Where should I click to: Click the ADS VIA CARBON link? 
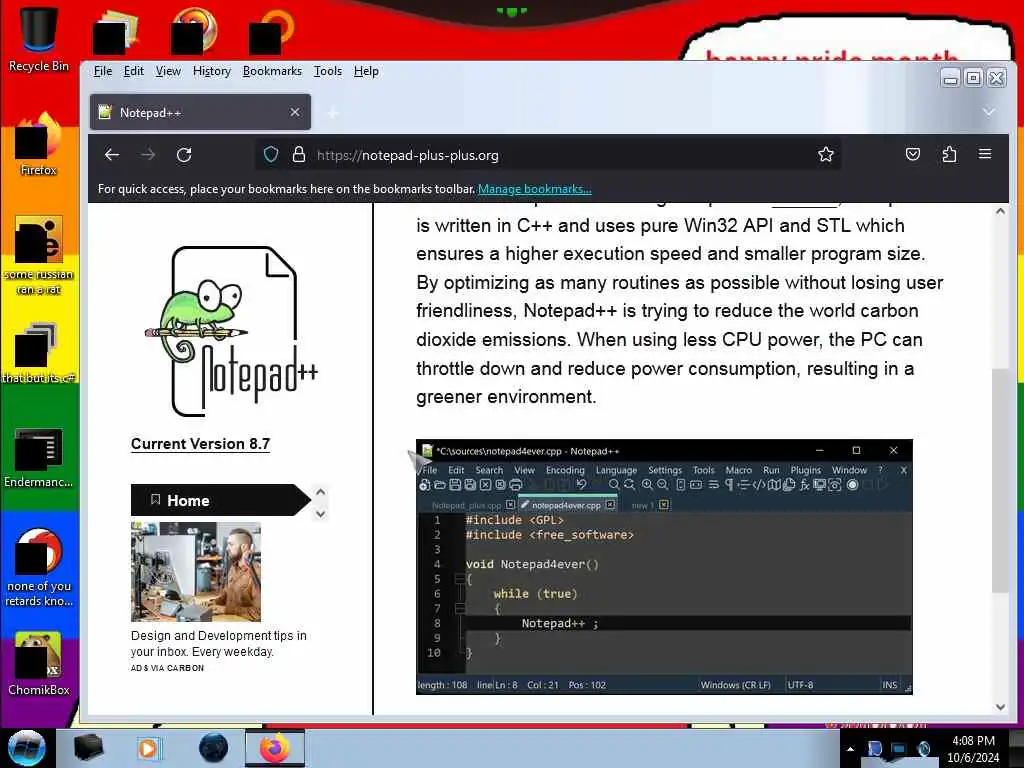point(167,668)
